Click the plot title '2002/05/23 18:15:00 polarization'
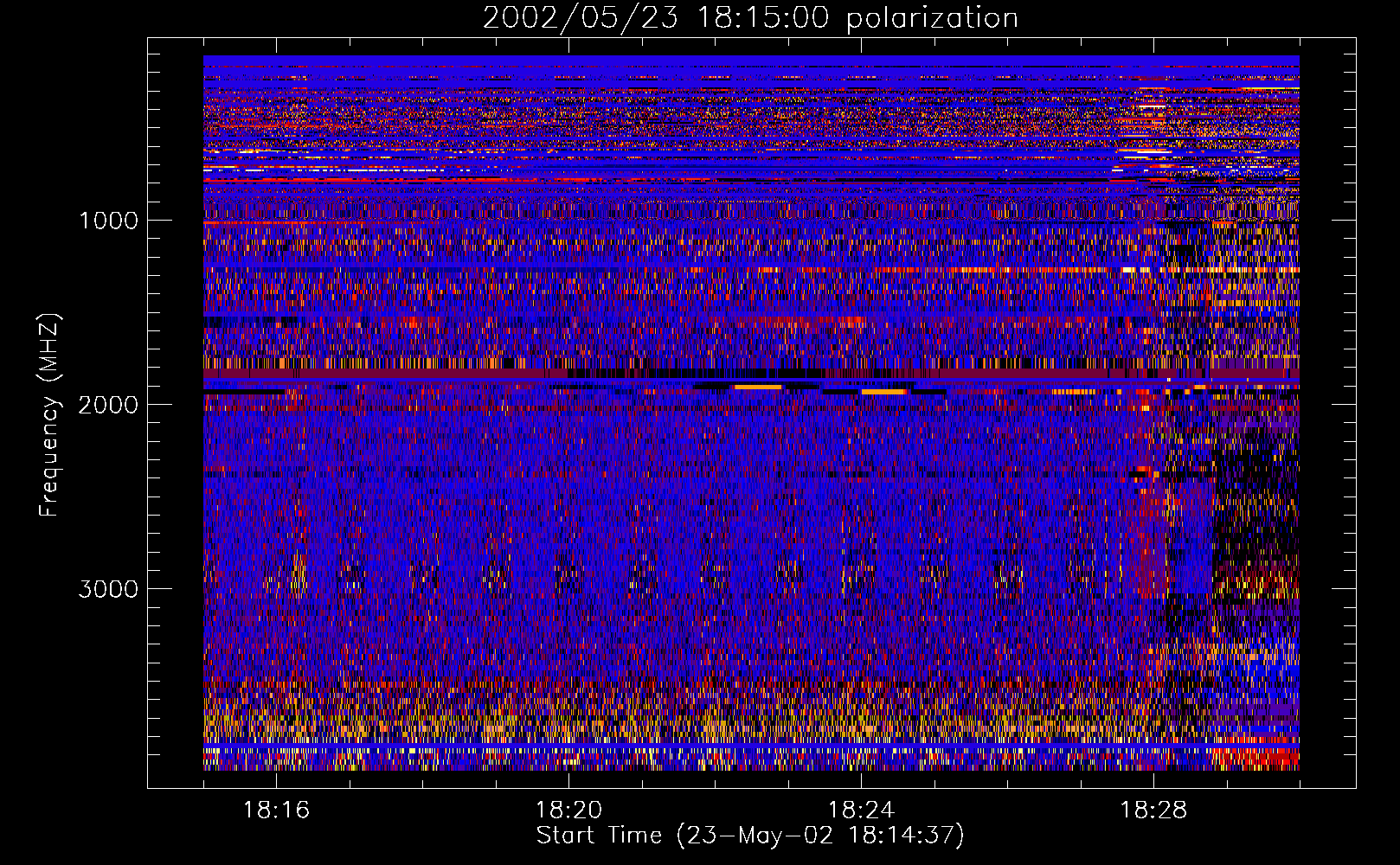This screenshot has height=865, width=1400. [750, 18]
